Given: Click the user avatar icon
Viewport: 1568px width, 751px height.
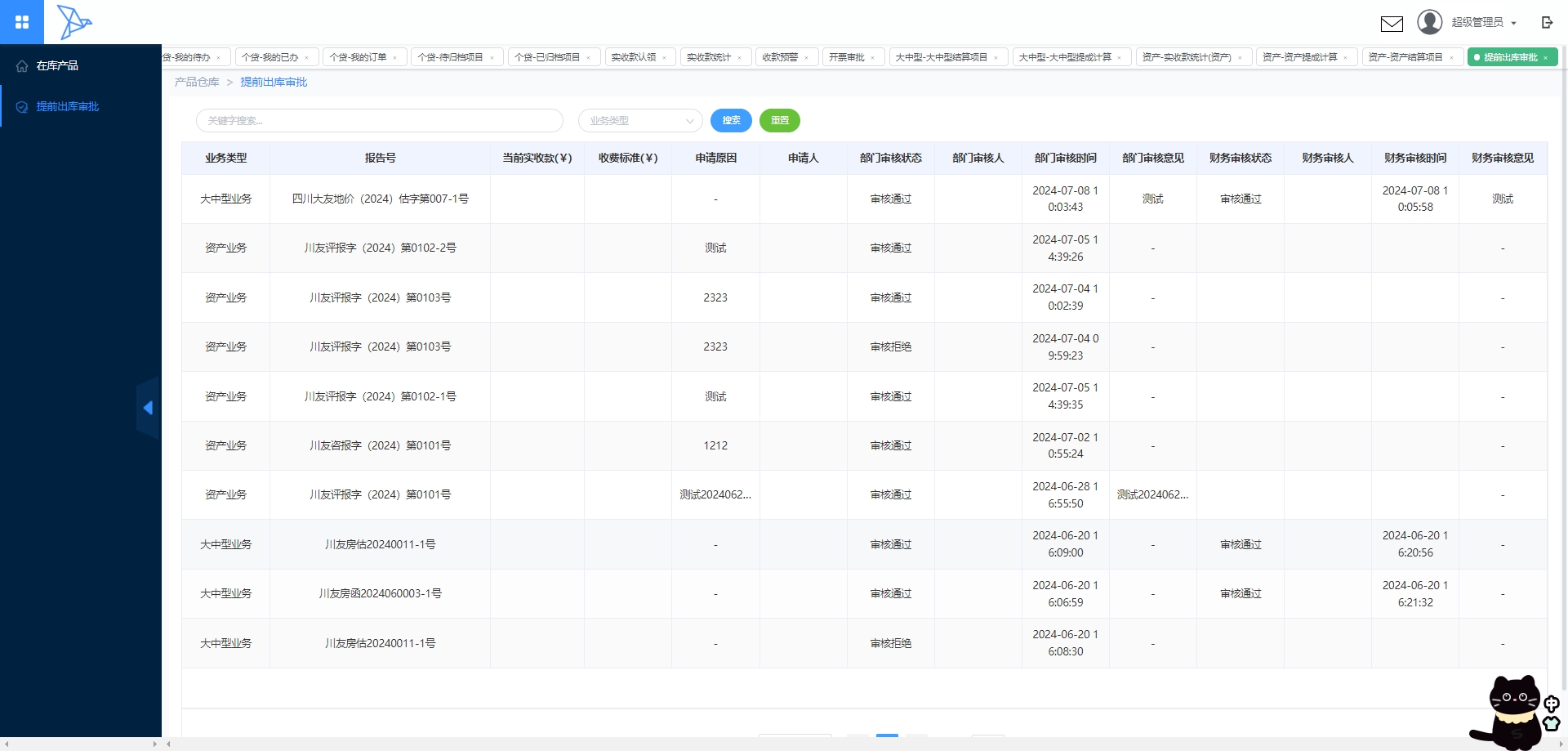Looking at the screenshot, I should 1430,22.
